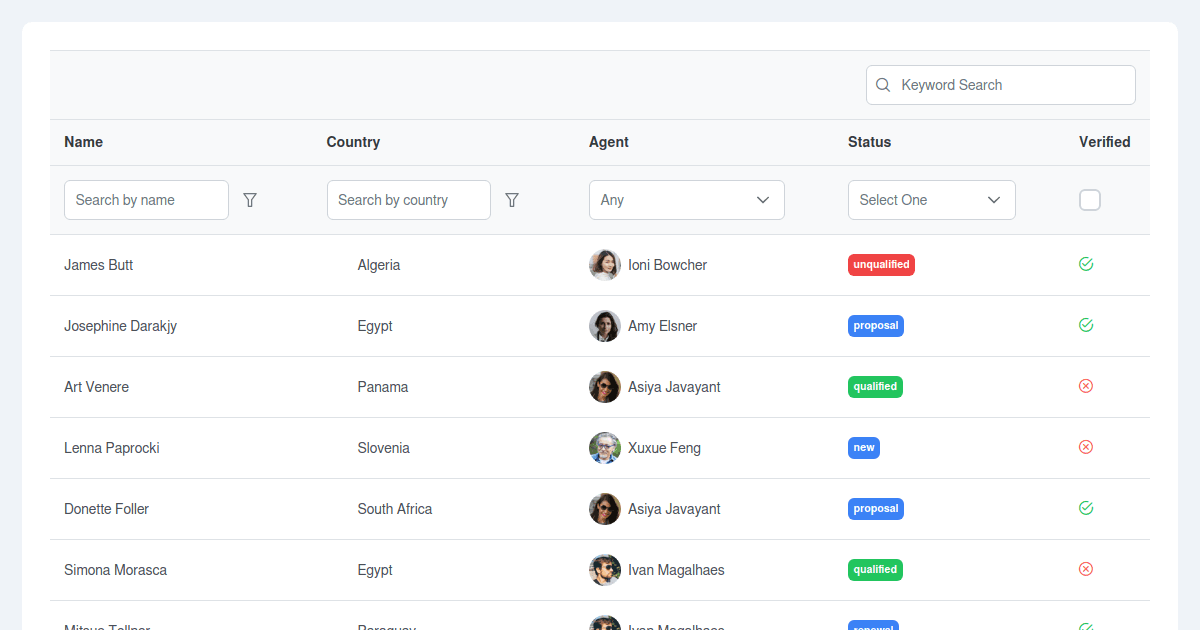Click the chevron on the Agent dropdown
This screenshot has height=630, width=1200.
click(764, 200)
